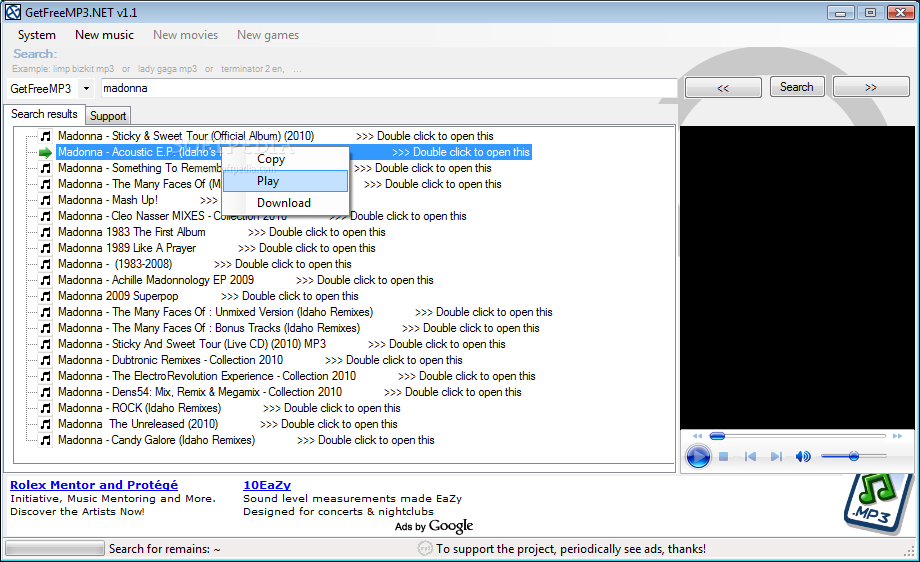Skip to next track in the player
920x562 pixels.
coord(776,456)
